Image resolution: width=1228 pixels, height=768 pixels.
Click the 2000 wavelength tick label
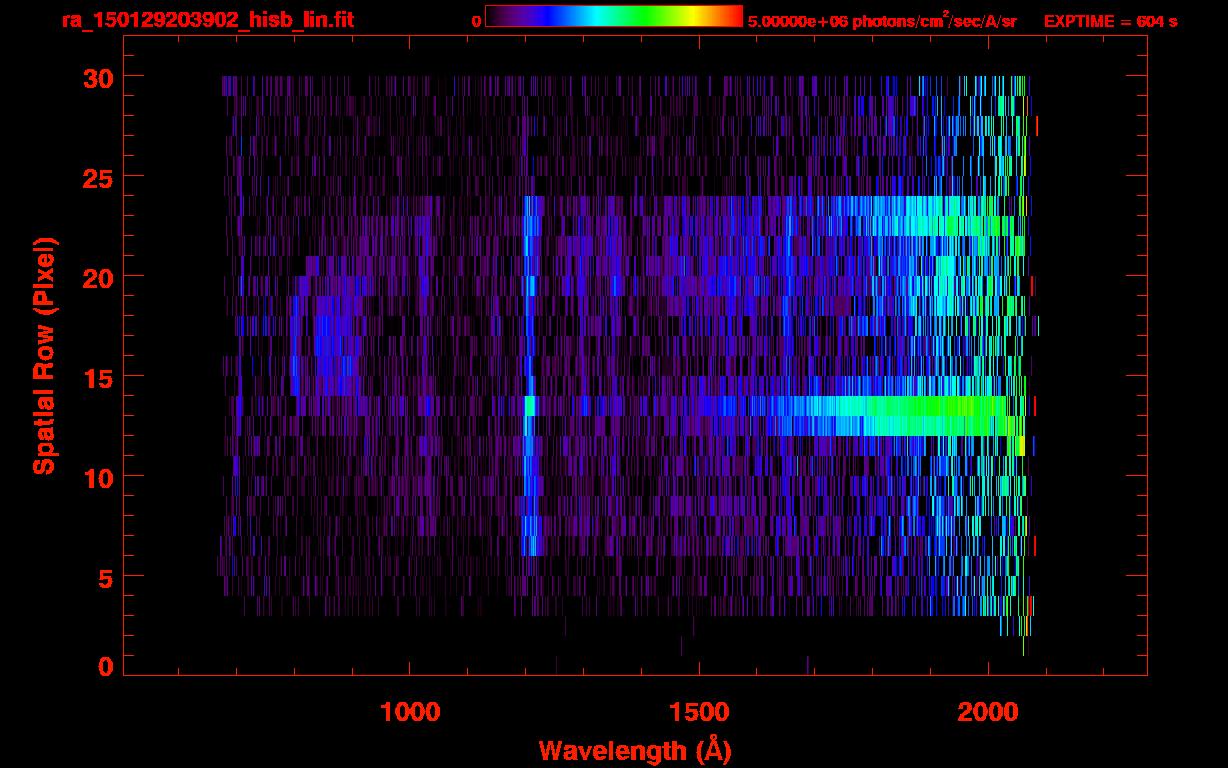988,712
